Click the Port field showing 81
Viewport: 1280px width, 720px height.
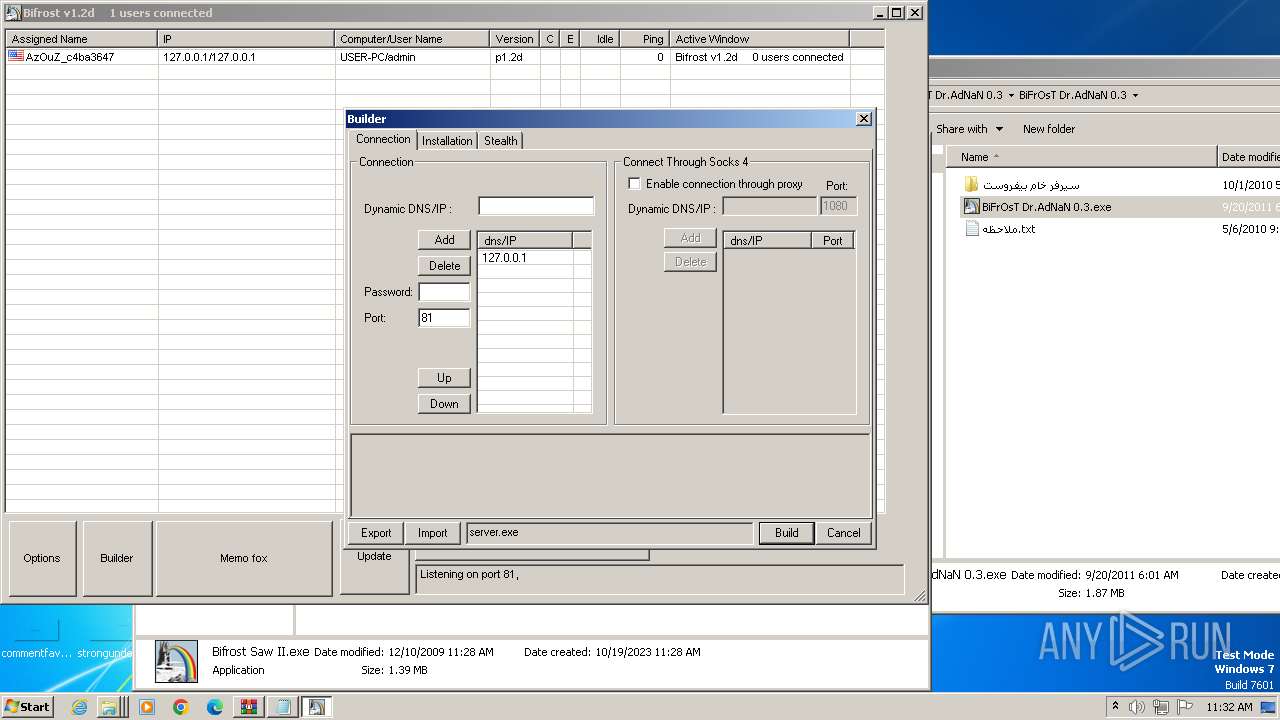(444, 318)
